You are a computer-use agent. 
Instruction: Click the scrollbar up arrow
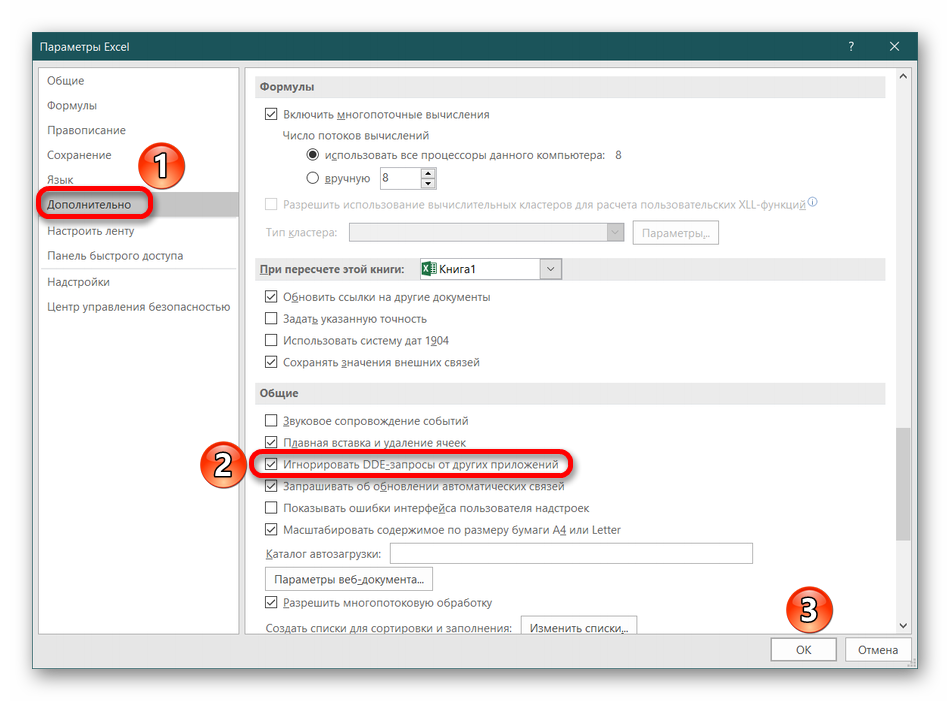point(903,76)
